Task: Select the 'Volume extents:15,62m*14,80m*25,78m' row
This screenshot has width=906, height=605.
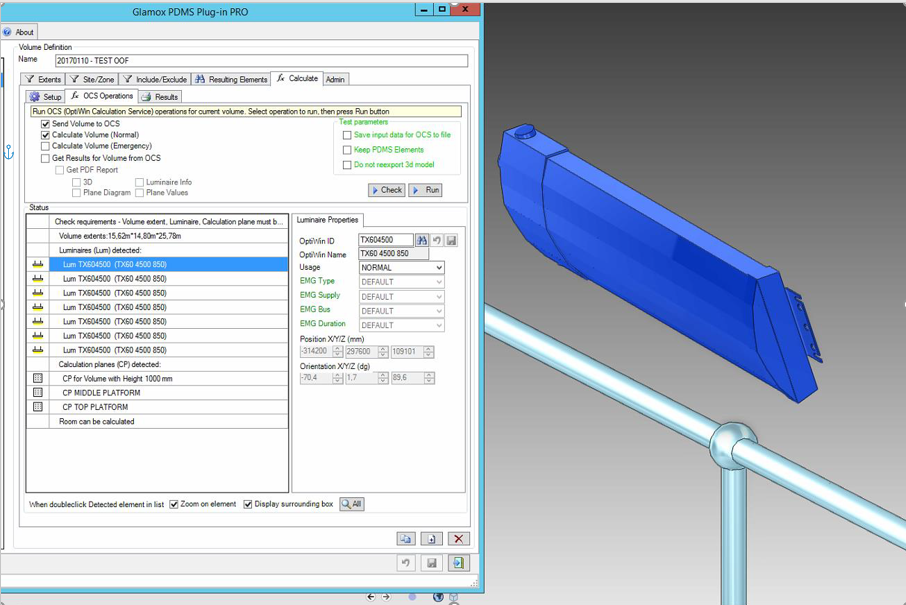Action: [157, 236]
